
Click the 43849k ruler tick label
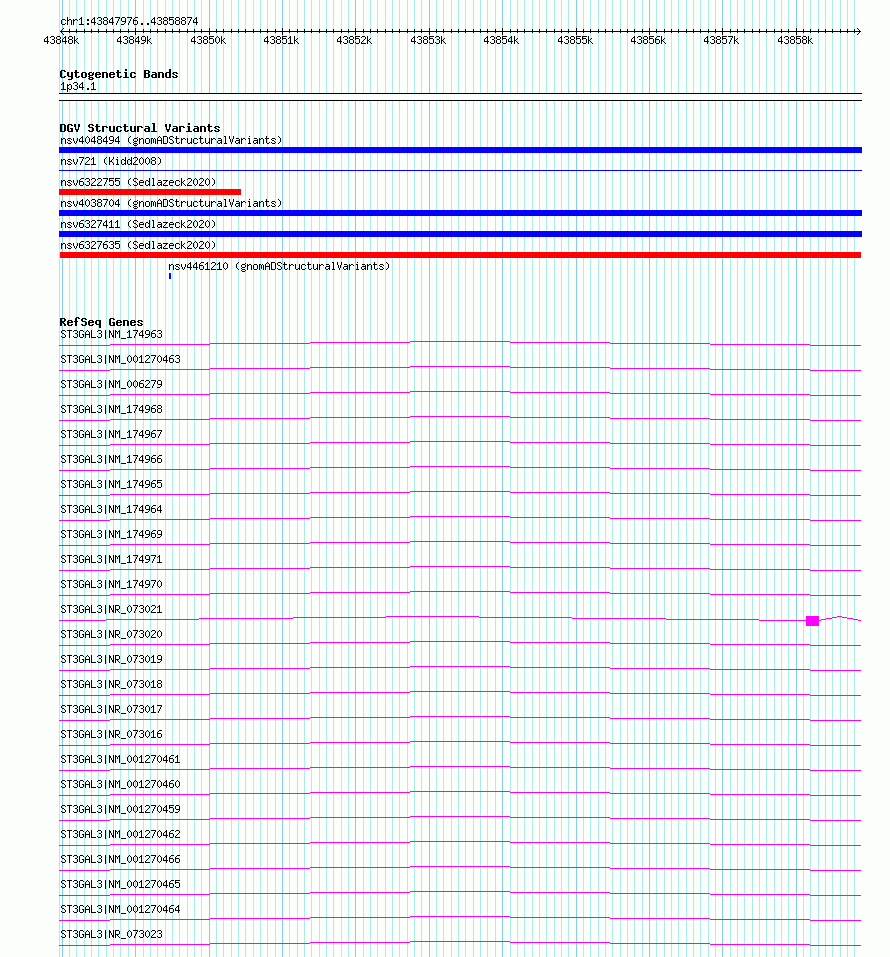[134, 40]
